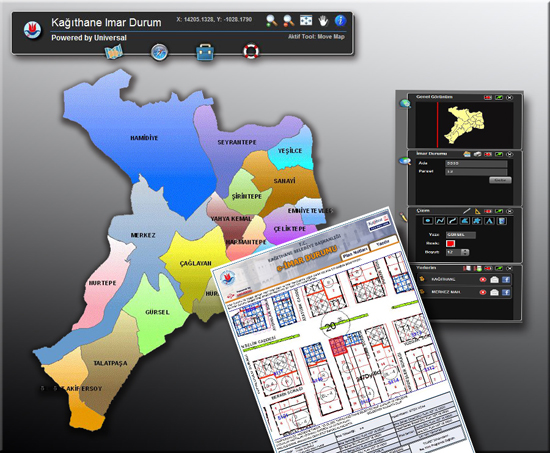Click the first document icon in bottom panel header

[x=467, y=268]
